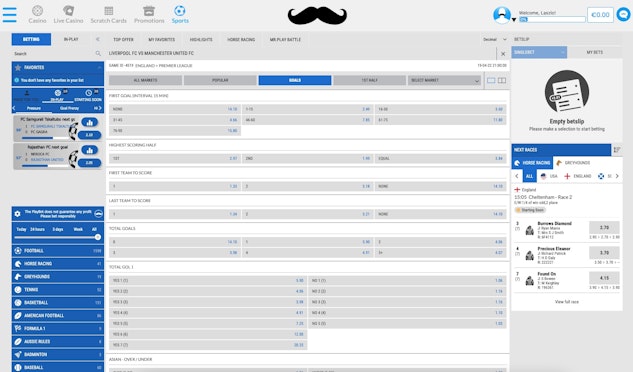Move the country filters right
633x372 pixels.
point(617,176)
